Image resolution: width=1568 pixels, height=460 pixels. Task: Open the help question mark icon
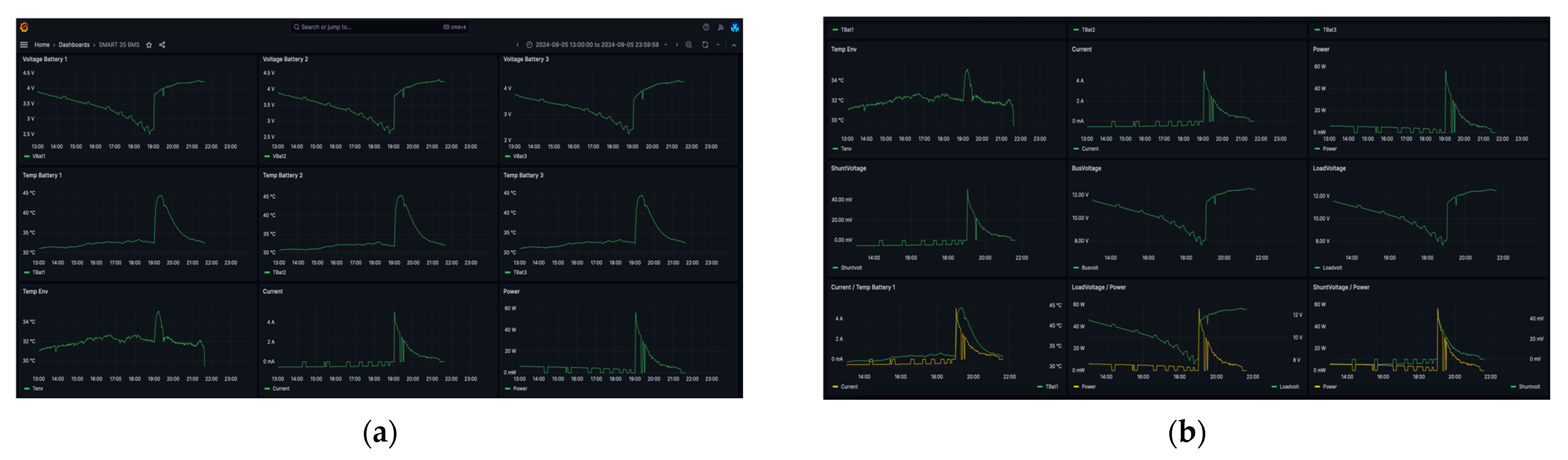point(706,27)
